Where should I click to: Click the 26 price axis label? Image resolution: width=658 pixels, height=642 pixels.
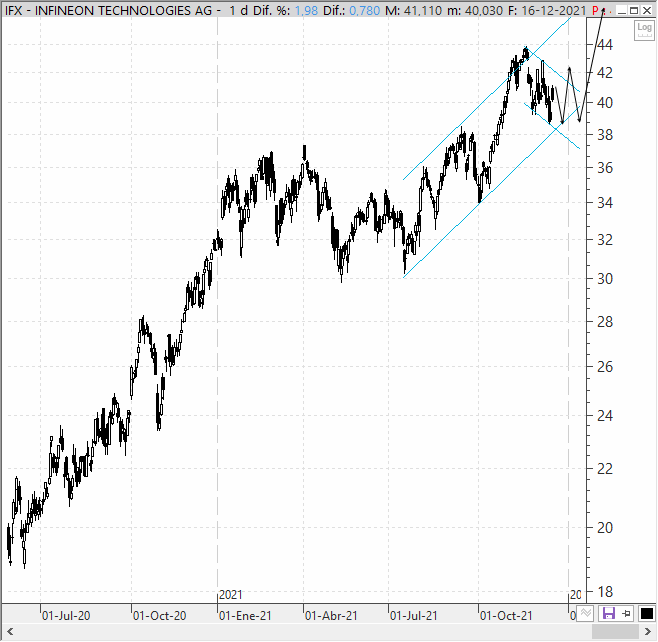pyautogui.click(x=605, y=367)
